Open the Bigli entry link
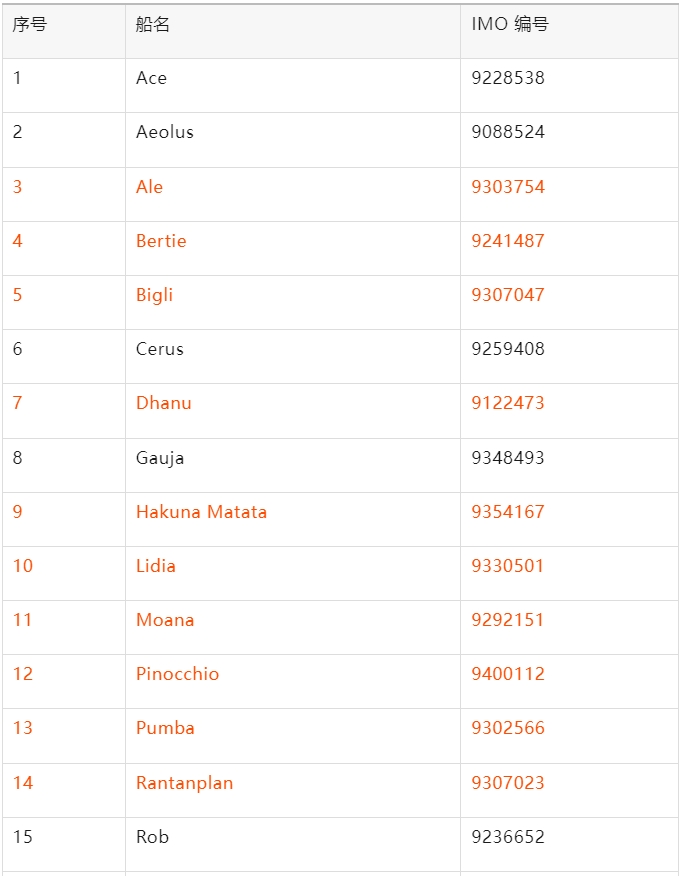 pyautogui.click(x=154, y=296)
